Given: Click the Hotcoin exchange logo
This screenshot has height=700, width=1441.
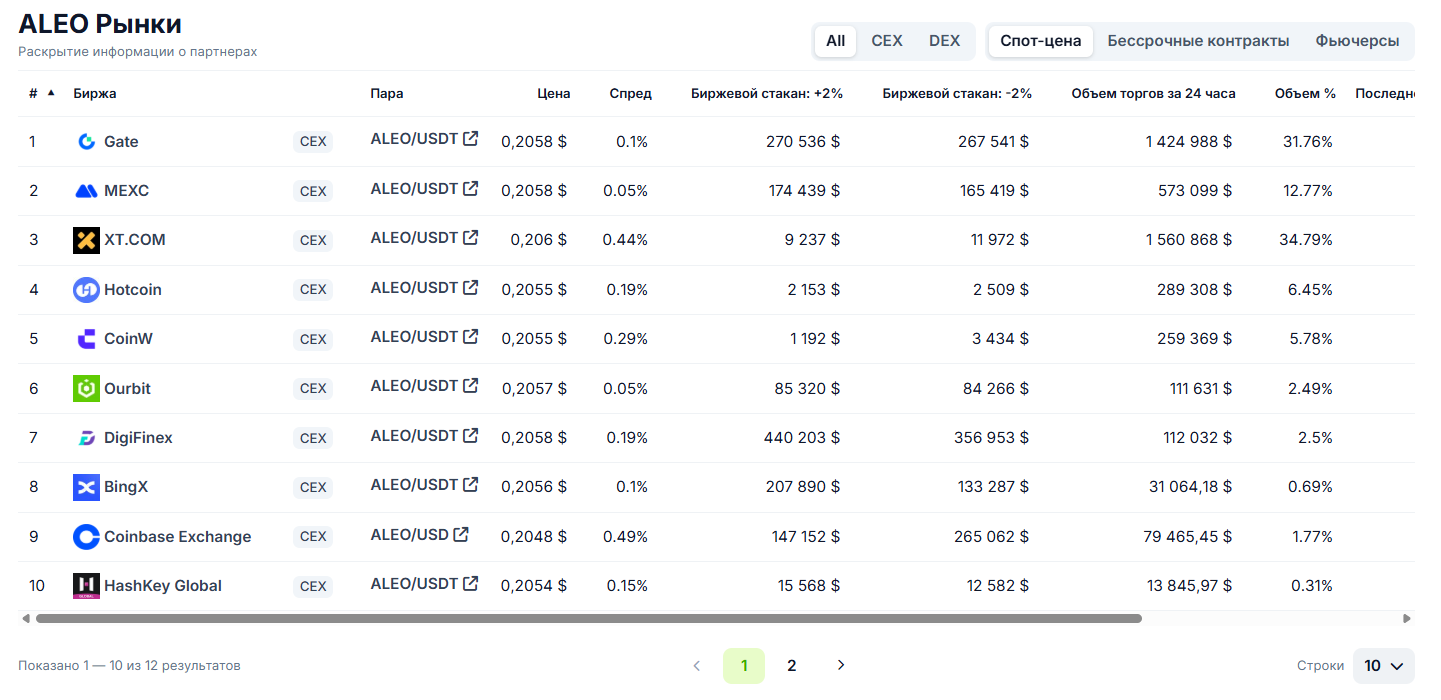Looking at the screenshot, I should coord(87,290).
